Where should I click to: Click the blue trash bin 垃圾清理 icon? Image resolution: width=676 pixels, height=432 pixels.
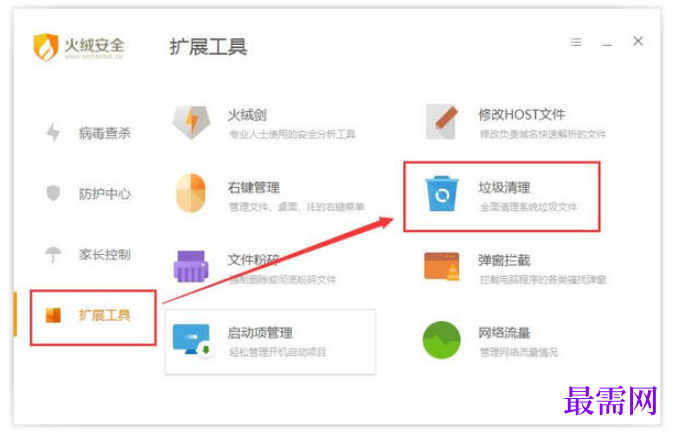pos(441,194)
